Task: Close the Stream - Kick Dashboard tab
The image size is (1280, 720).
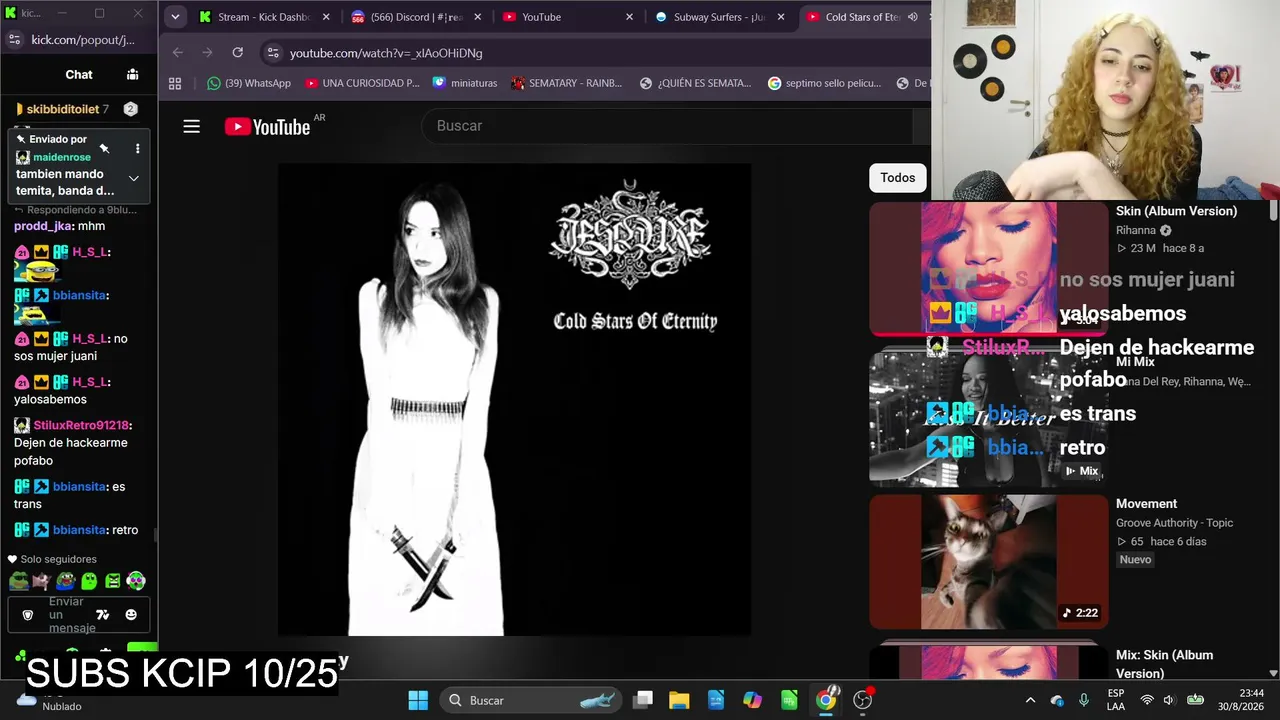Action: pos(326,17)
